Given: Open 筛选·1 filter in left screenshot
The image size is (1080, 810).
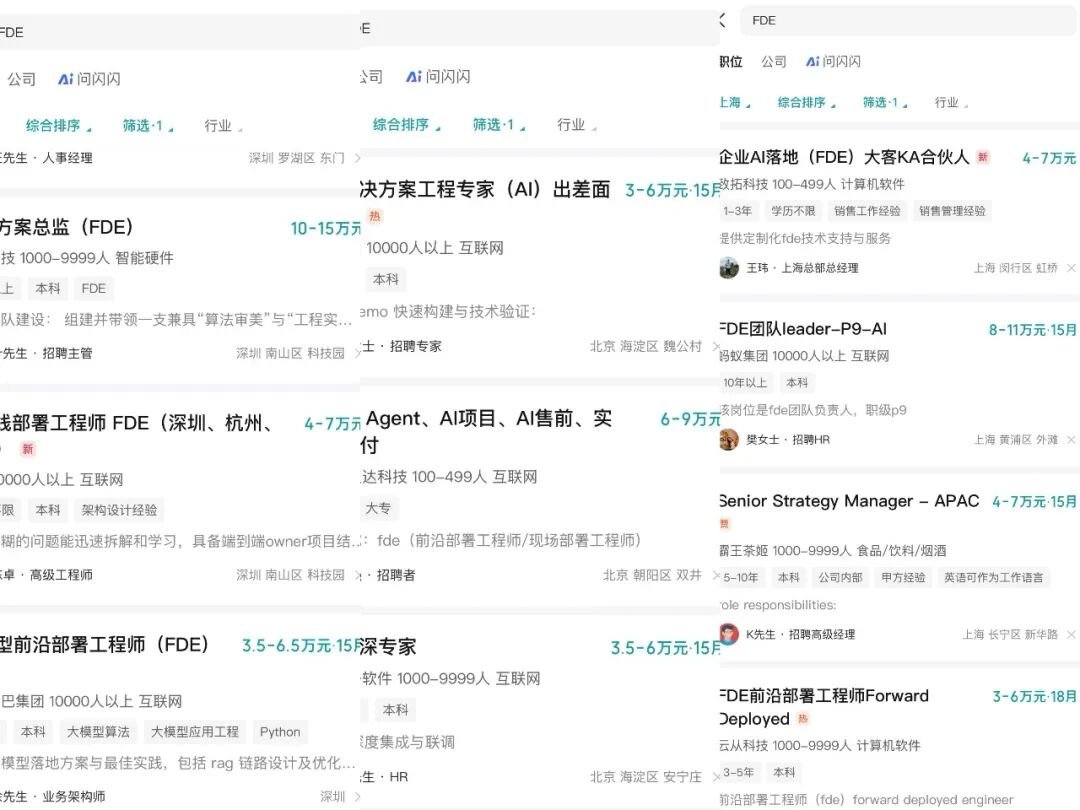Looking at the screenshot, I should (148, 125).
